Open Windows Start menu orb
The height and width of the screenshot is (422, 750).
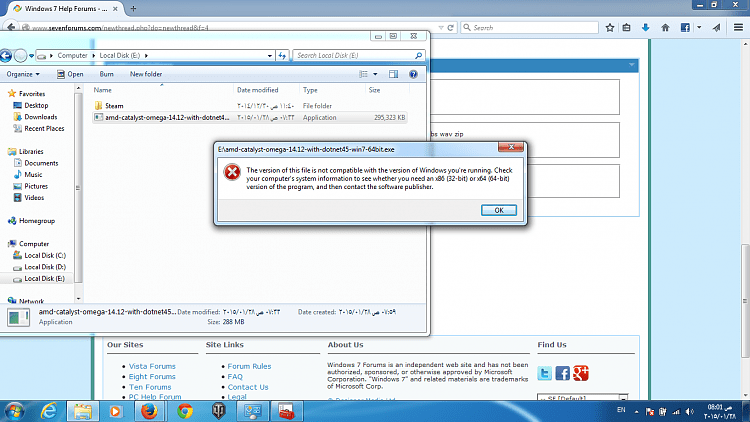click(14, 411)
